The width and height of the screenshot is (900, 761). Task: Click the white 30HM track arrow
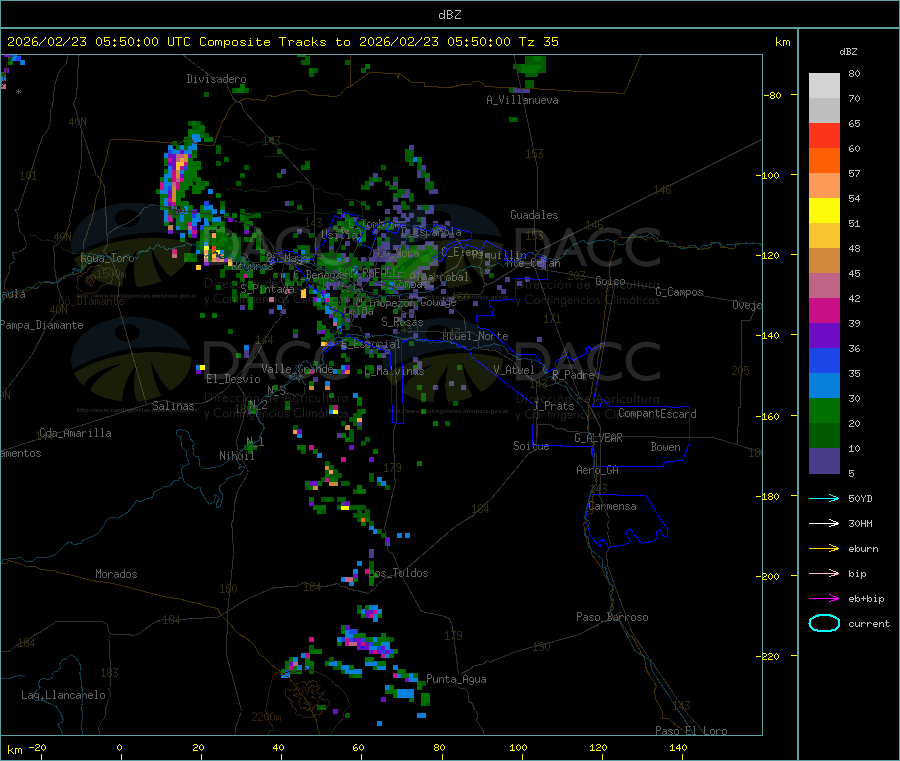(x=824, y=523)
